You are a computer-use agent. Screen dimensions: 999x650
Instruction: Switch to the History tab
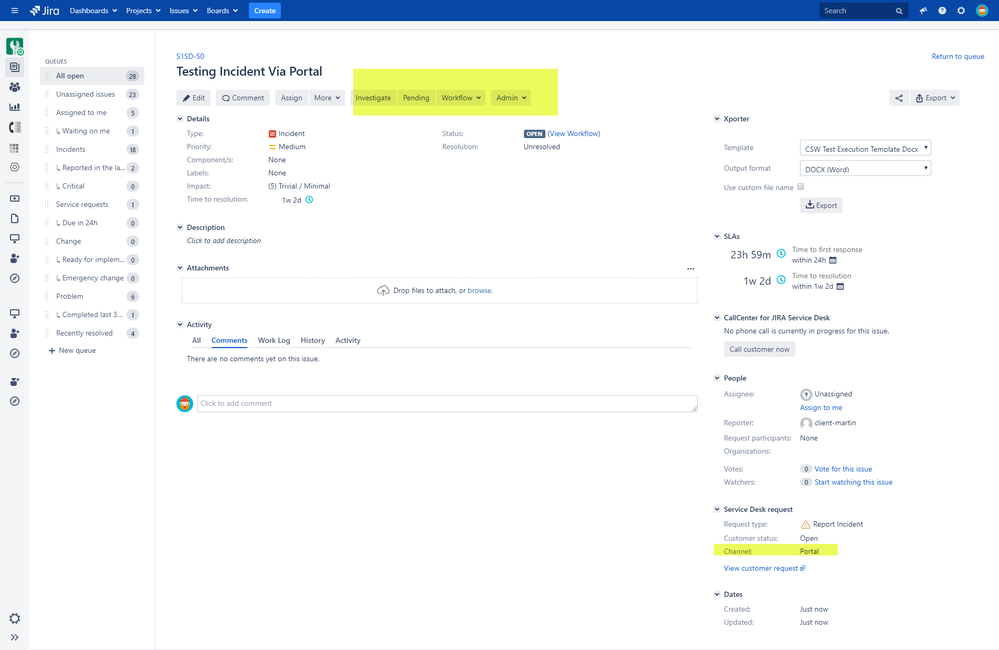click(313, 340)
